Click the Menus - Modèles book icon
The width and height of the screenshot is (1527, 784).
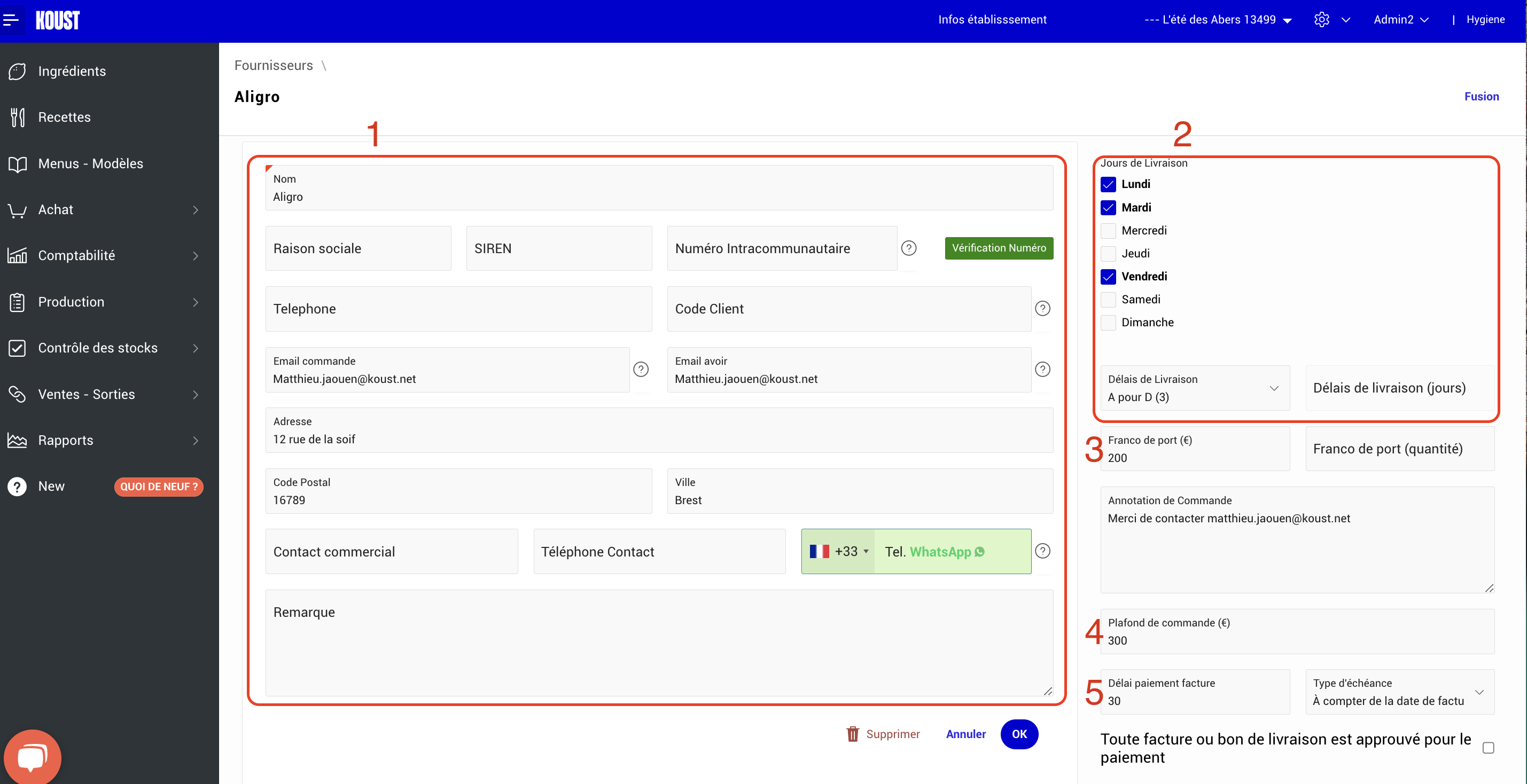click(x=17, y=163)
